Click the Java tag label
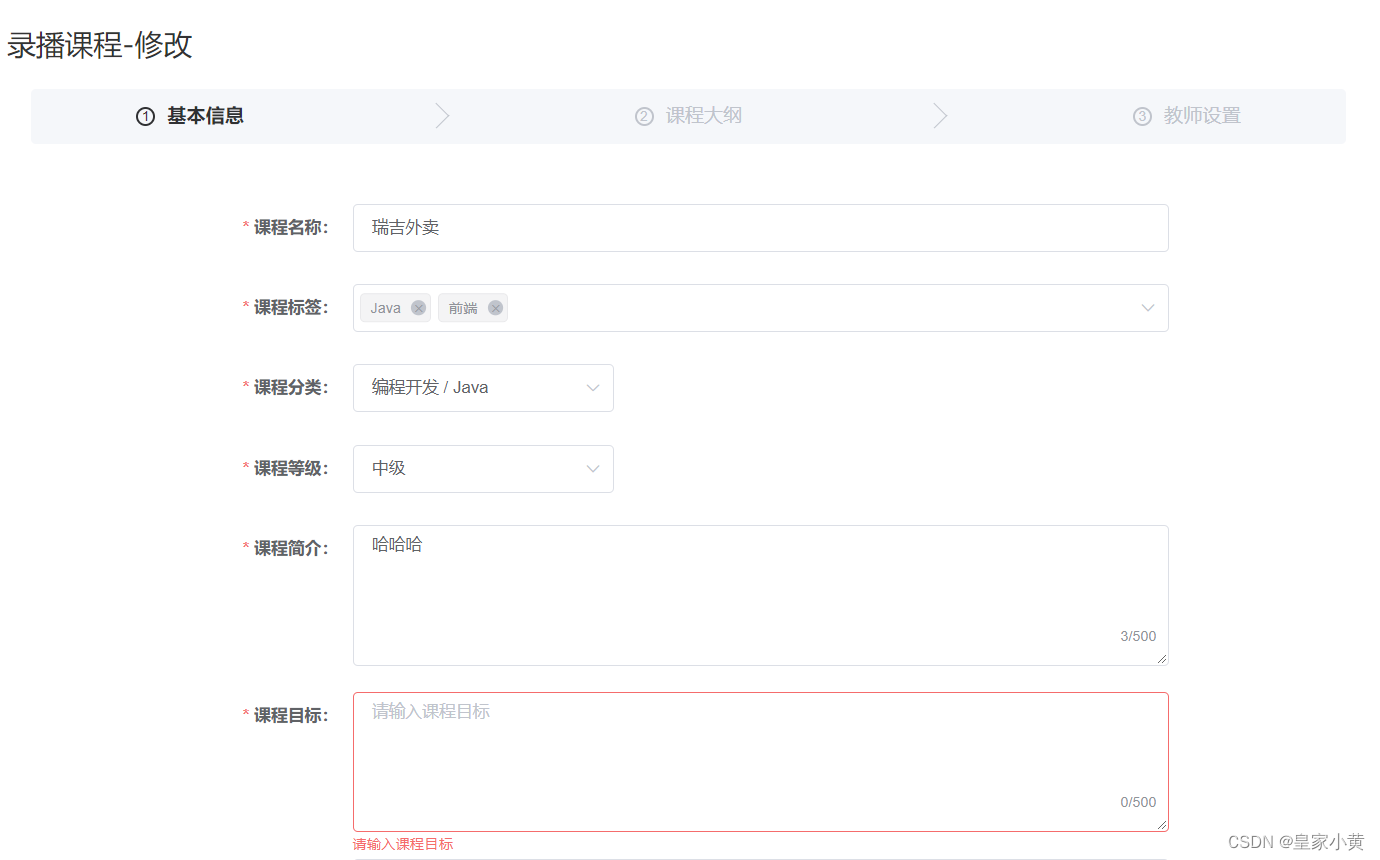 click(386, 308)
